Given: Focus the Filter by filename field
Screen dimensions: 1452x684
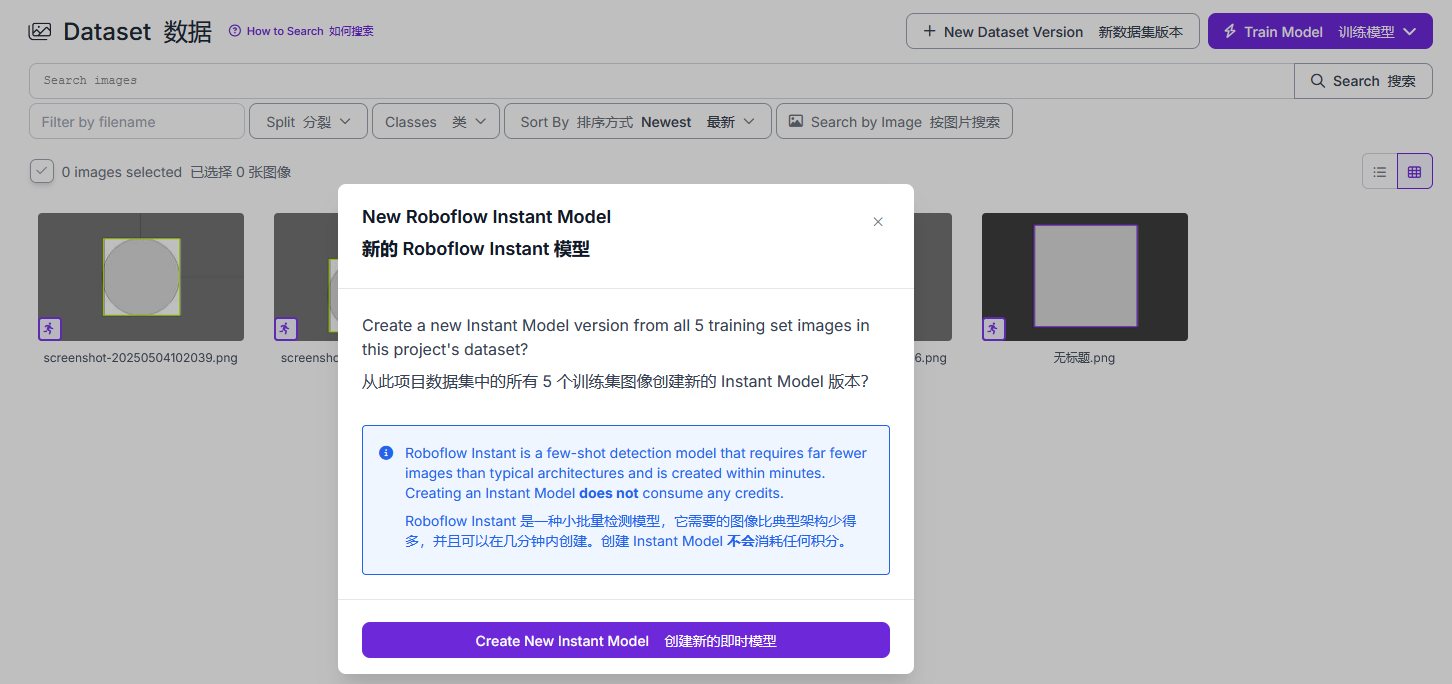Looking at the screenshot, I should pos(137,122).
